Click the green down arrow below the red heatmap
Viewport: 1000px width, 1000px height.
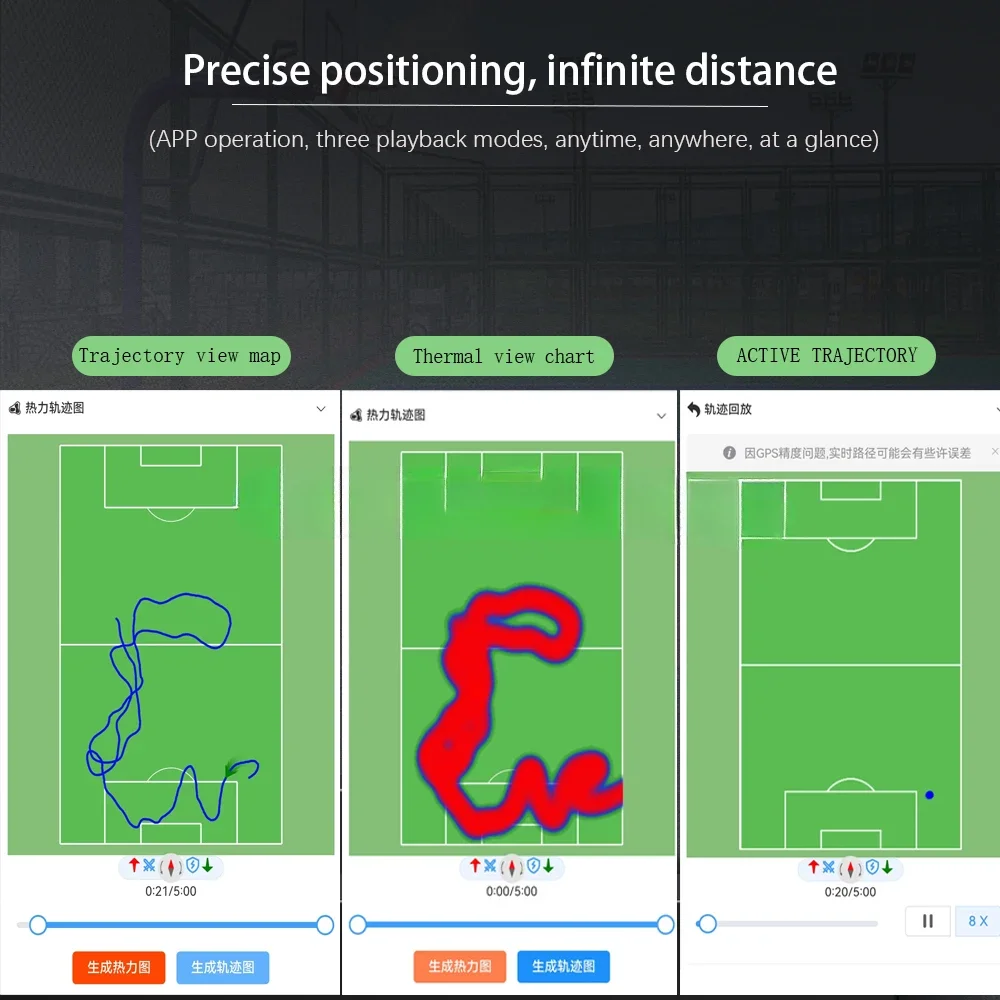tap(548, 866)
